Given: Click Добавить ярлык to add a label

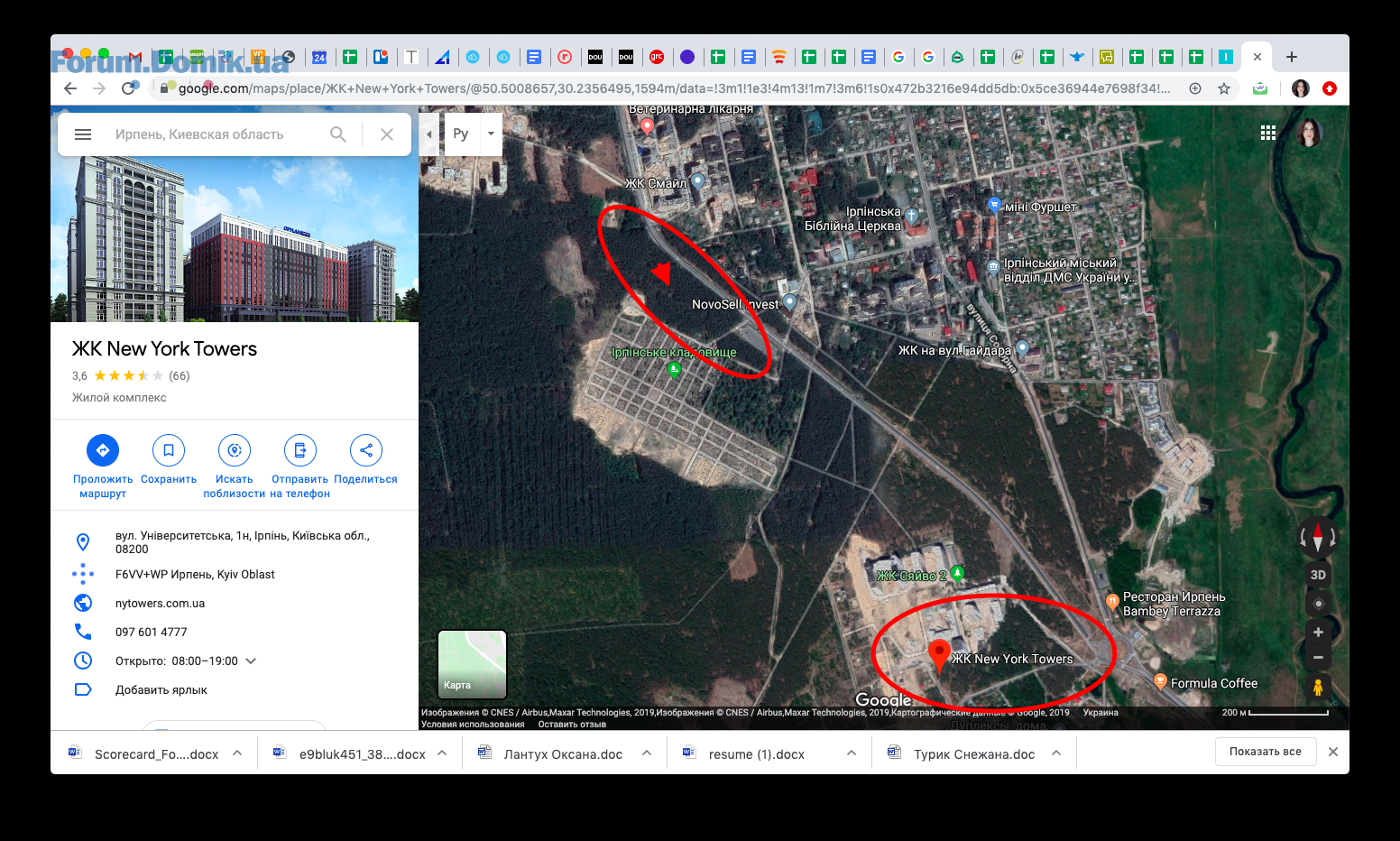Looking at the screenshot, I should pos(161,690).
